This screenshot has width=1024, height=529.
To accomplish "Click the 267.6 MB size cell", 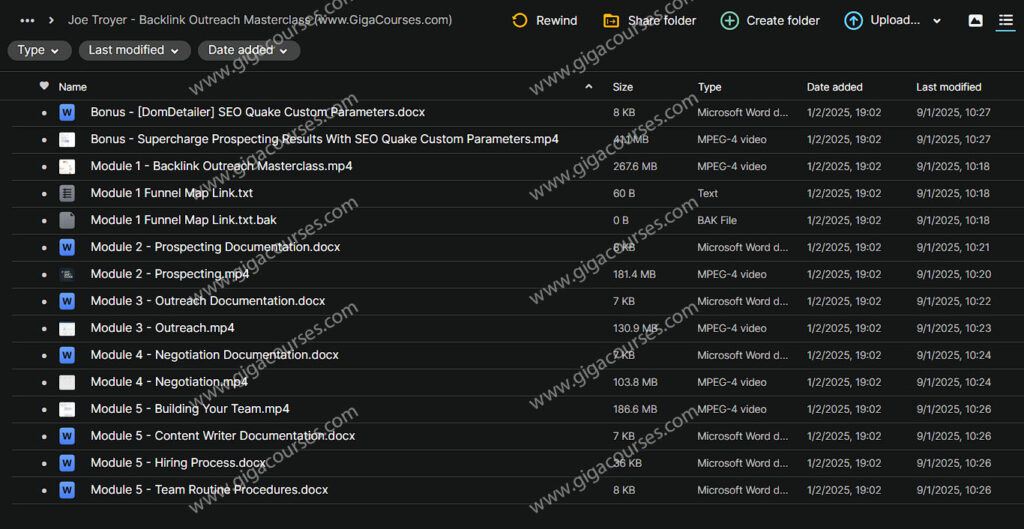I will point(635,167).
